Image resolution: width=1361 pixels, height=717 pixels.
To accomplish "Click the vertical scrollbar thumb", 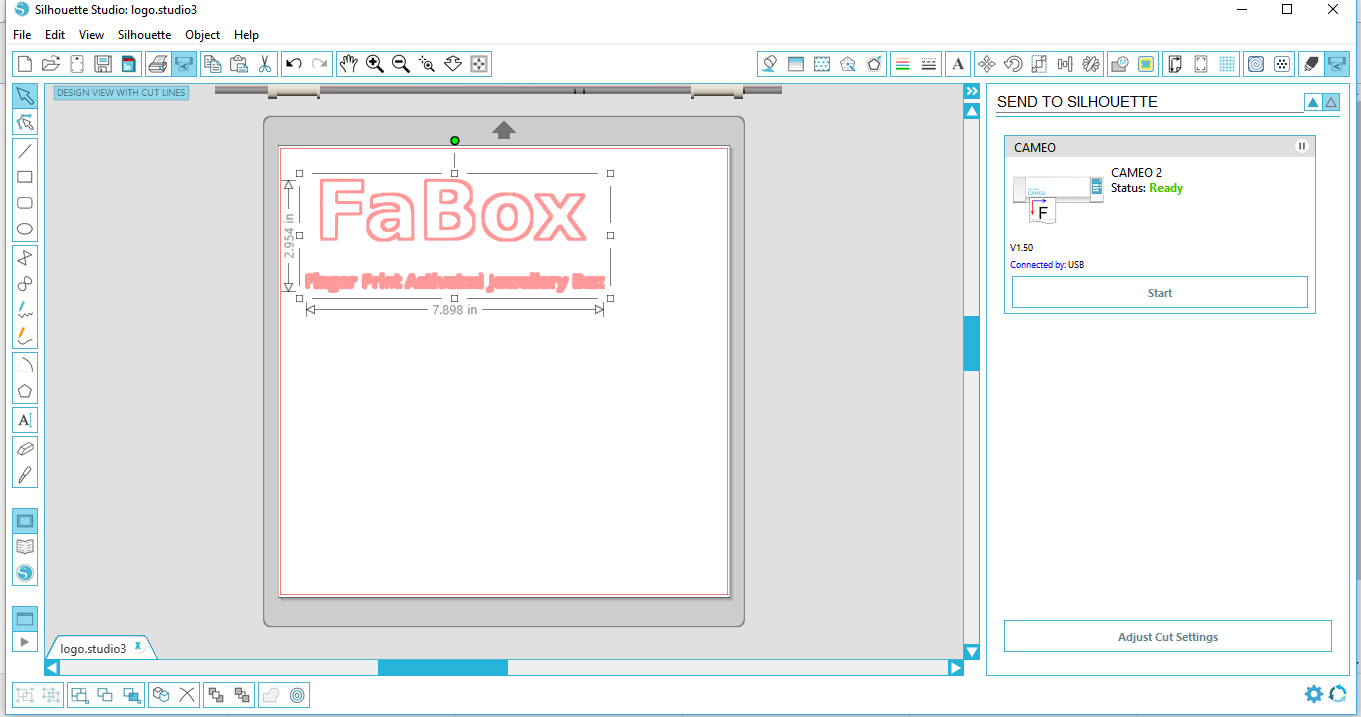I will pos(971,343).
